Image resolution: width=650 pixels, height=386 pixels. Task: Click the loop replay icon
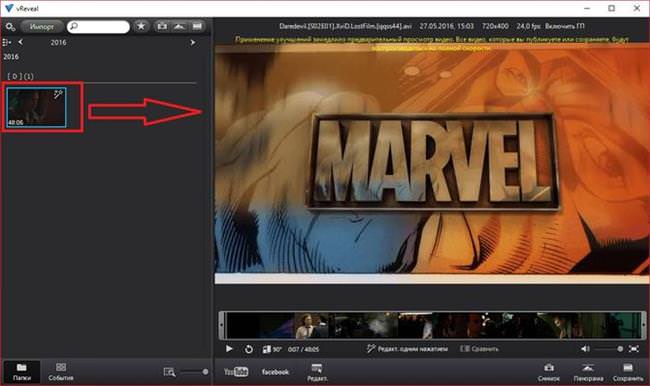(x=248, y=349)
